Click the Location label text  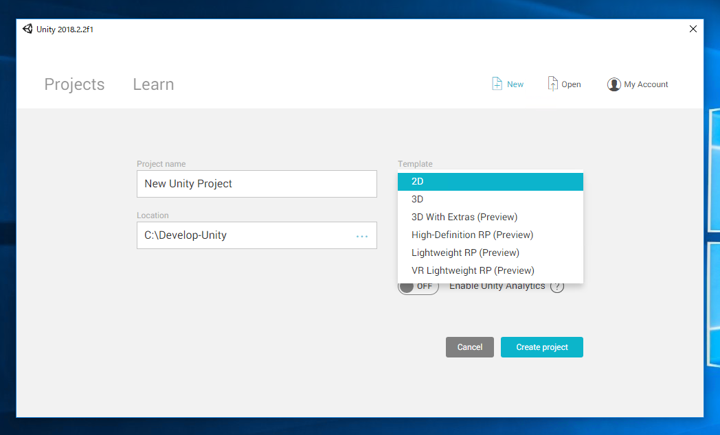pos(152,215)
